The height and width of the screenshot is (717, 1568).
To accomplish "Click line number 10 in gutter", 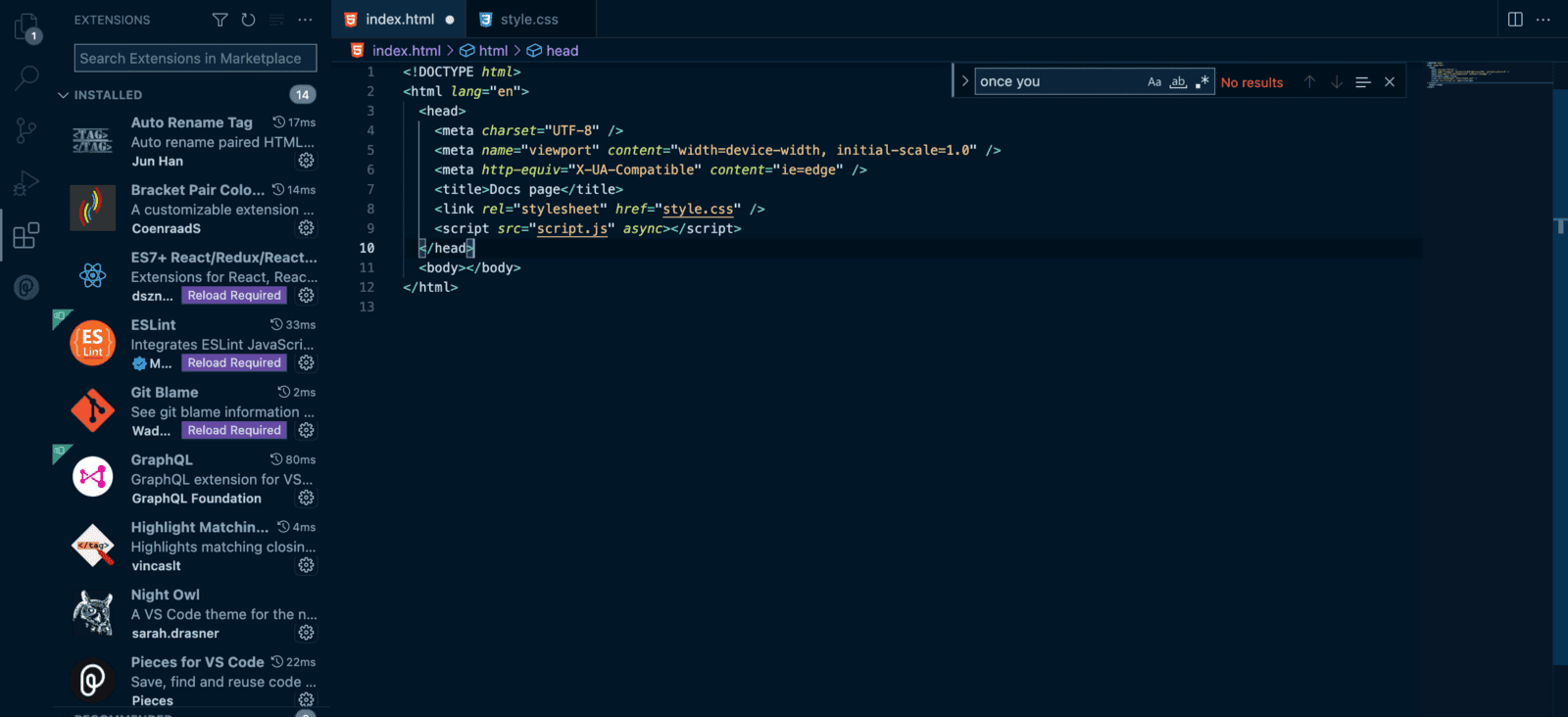I will click(x=367, y=248).
